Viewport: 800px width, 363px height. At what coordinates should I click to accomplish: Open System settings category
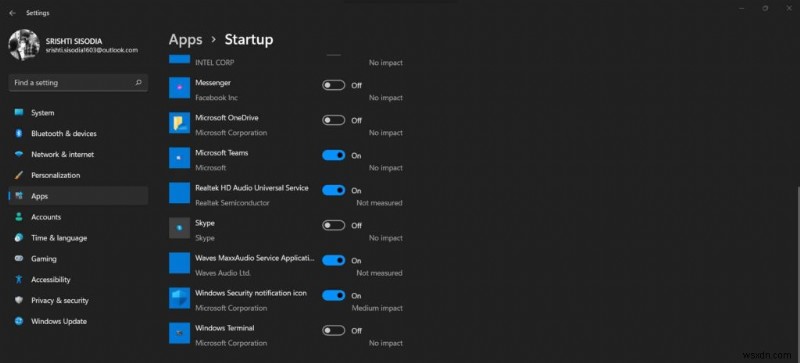point(78,112)
